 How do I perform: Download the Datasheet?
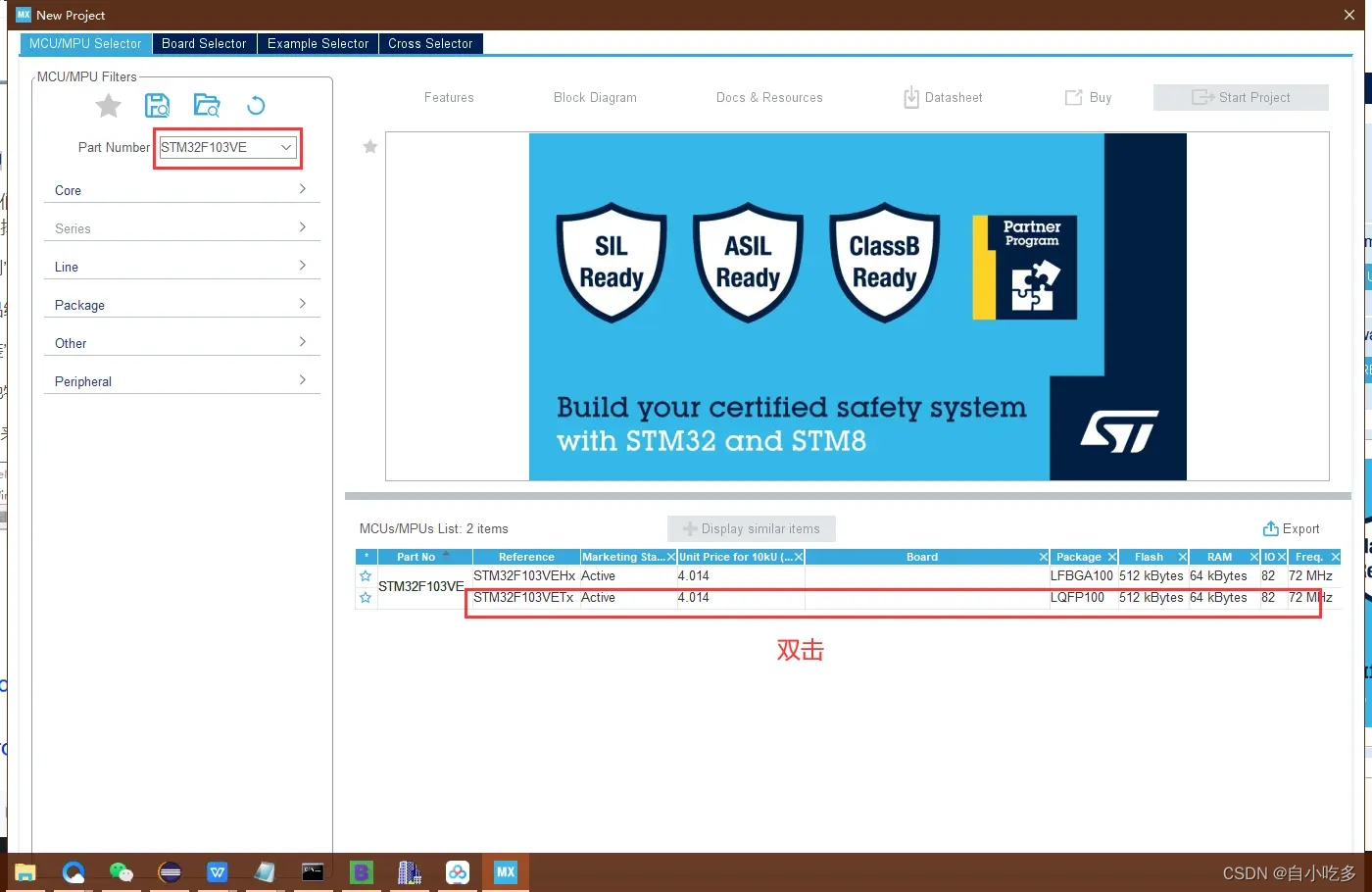(943, 97)
